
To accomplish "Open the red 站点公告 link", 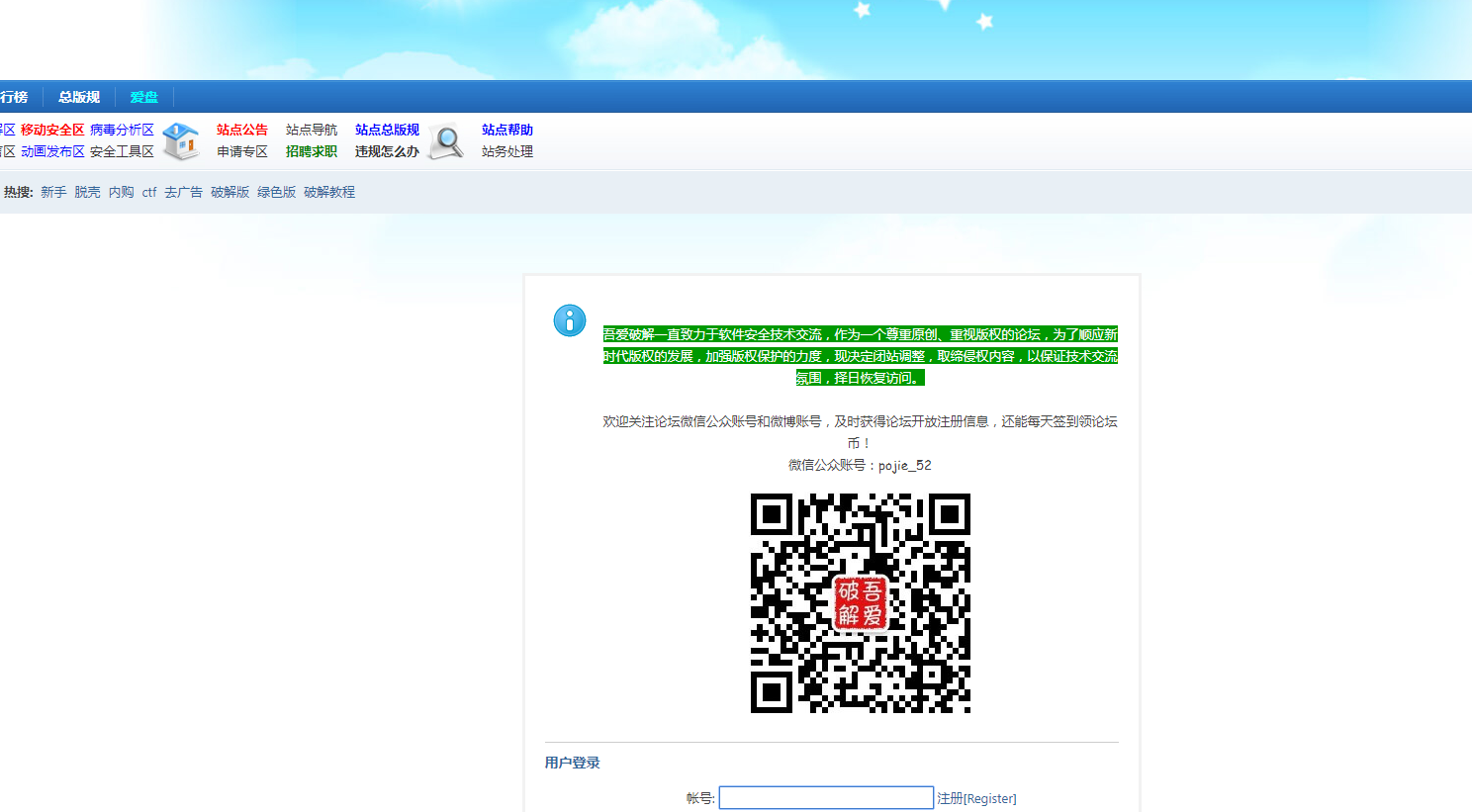I will [242, 130].
